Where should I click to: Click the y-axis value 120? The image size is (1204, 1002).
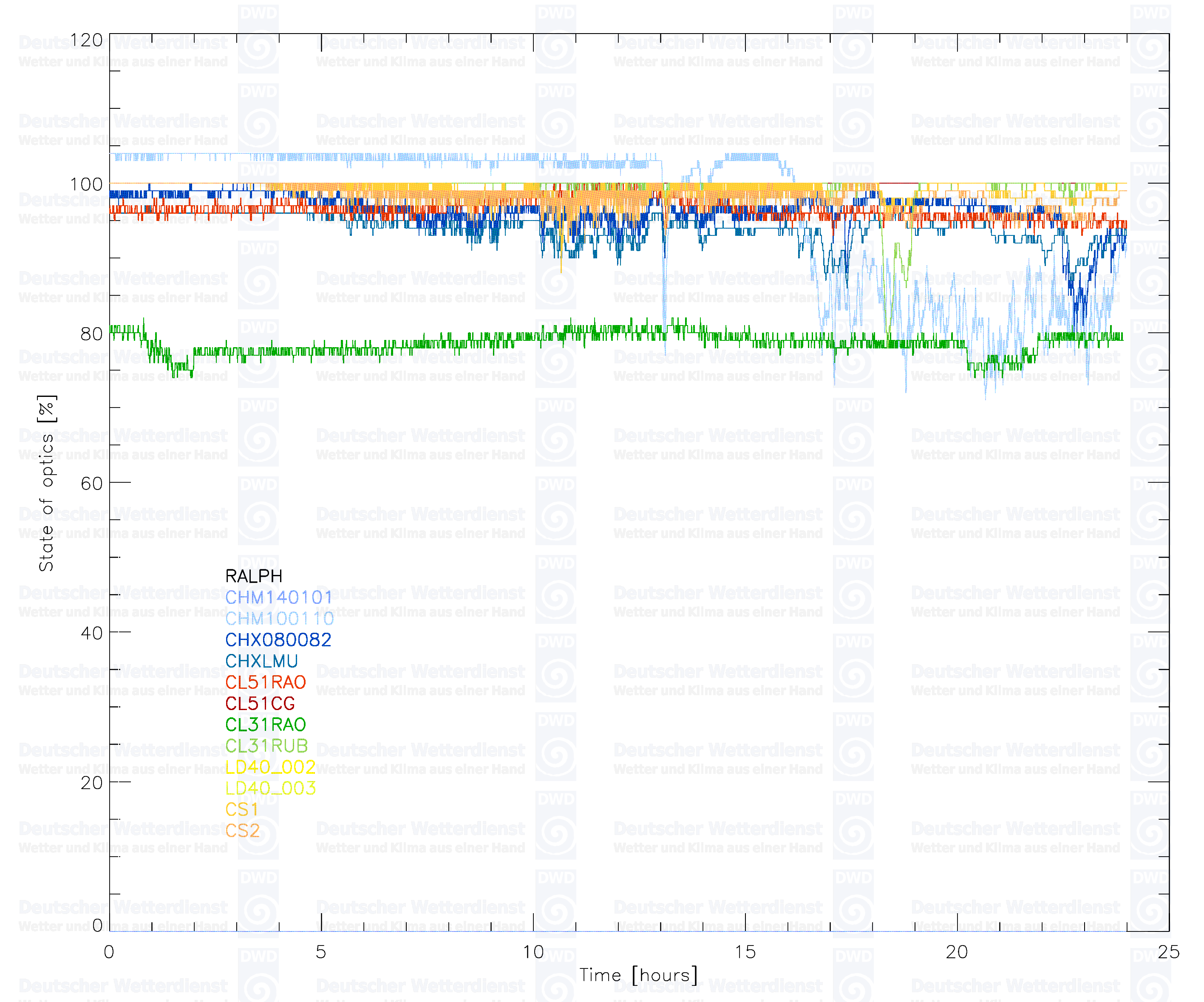pyautogui.click(x=86, y=40)
